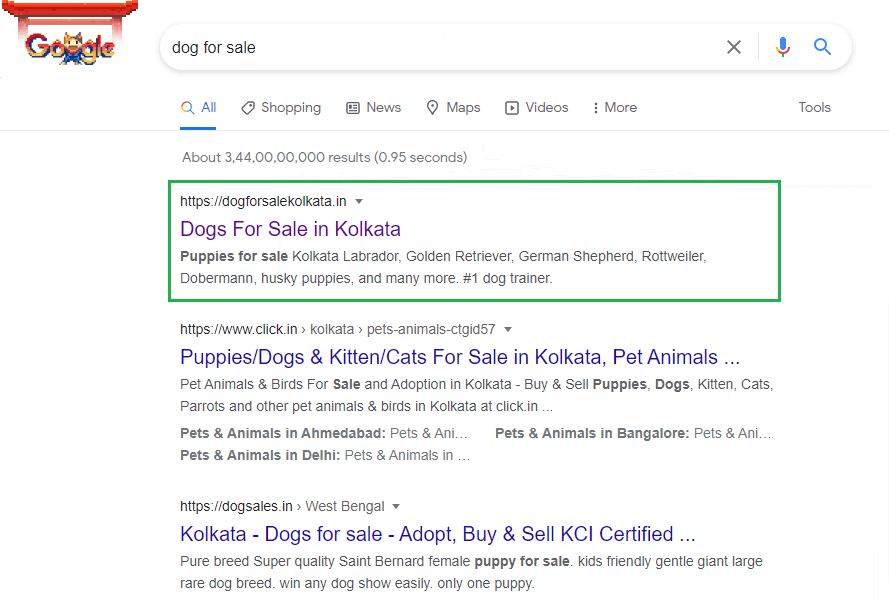Open the Maps tab
The width and height of the screenshot is (889, 600).
(x=453, y=108)
